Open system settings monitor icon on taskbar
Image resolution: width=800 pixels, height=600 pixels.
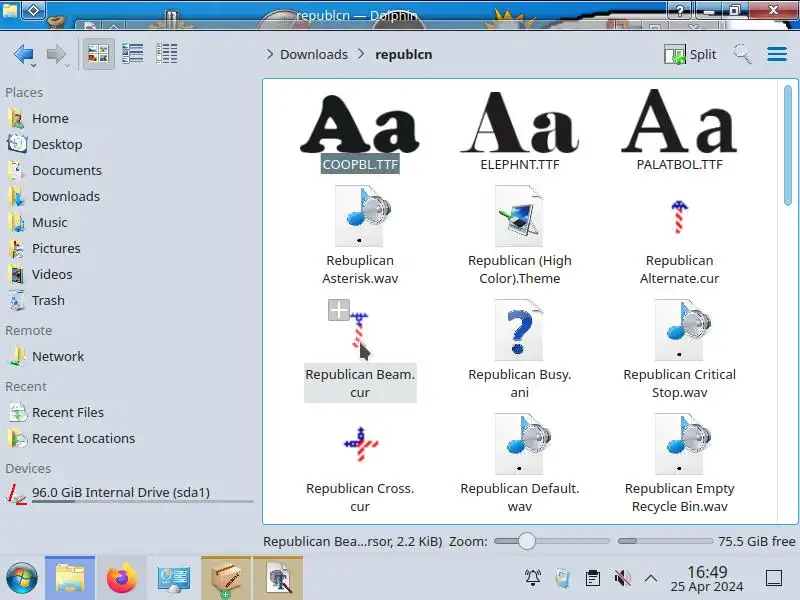coord(173,579)
